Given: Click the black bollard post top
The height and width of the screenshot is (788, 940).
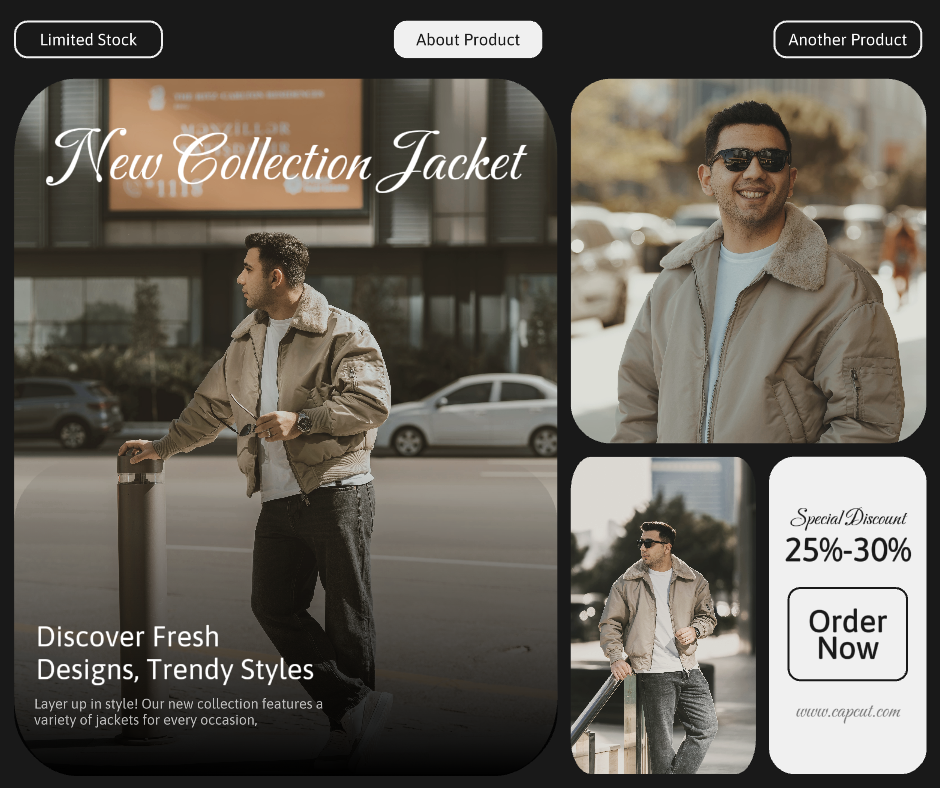Looking at the screenshot, I should pyautogui.click(x=139, y=466).
